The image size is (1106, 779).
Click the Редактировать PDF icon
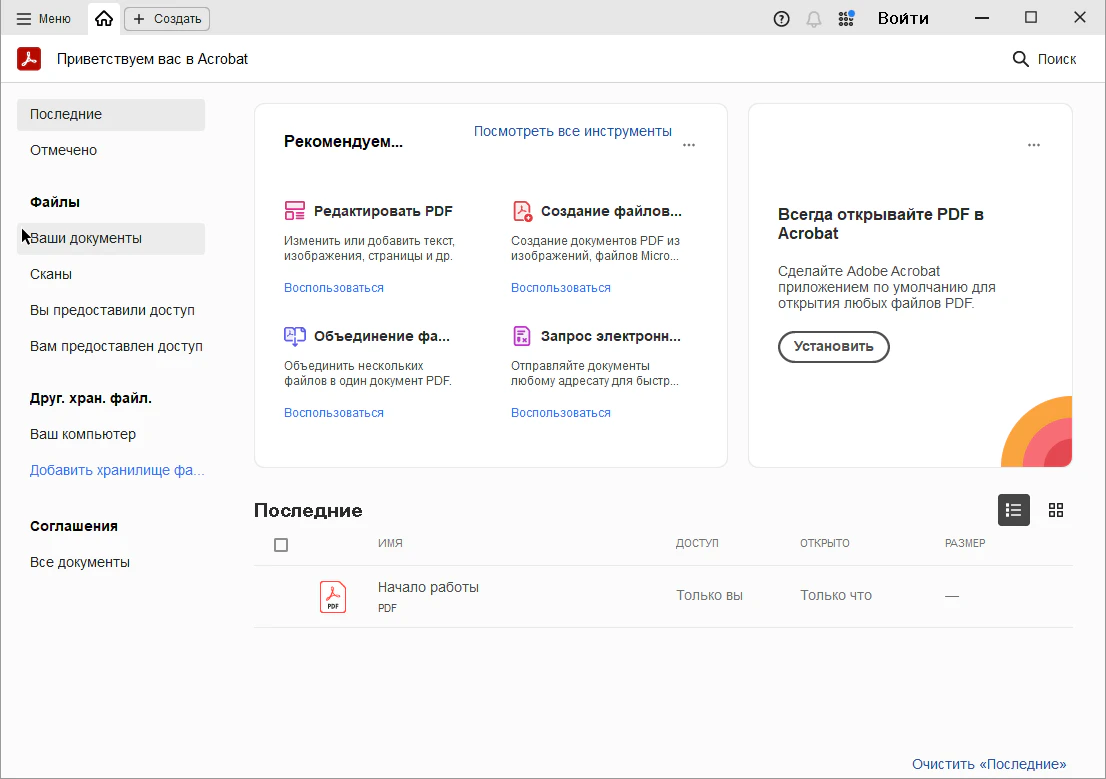294,211
